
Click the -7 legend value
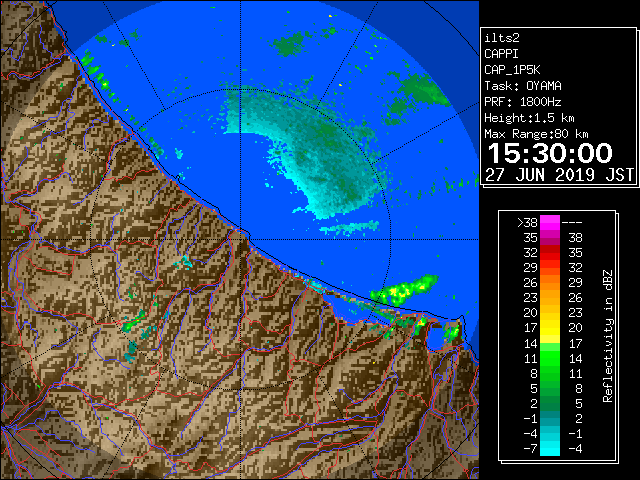(530, 449)
